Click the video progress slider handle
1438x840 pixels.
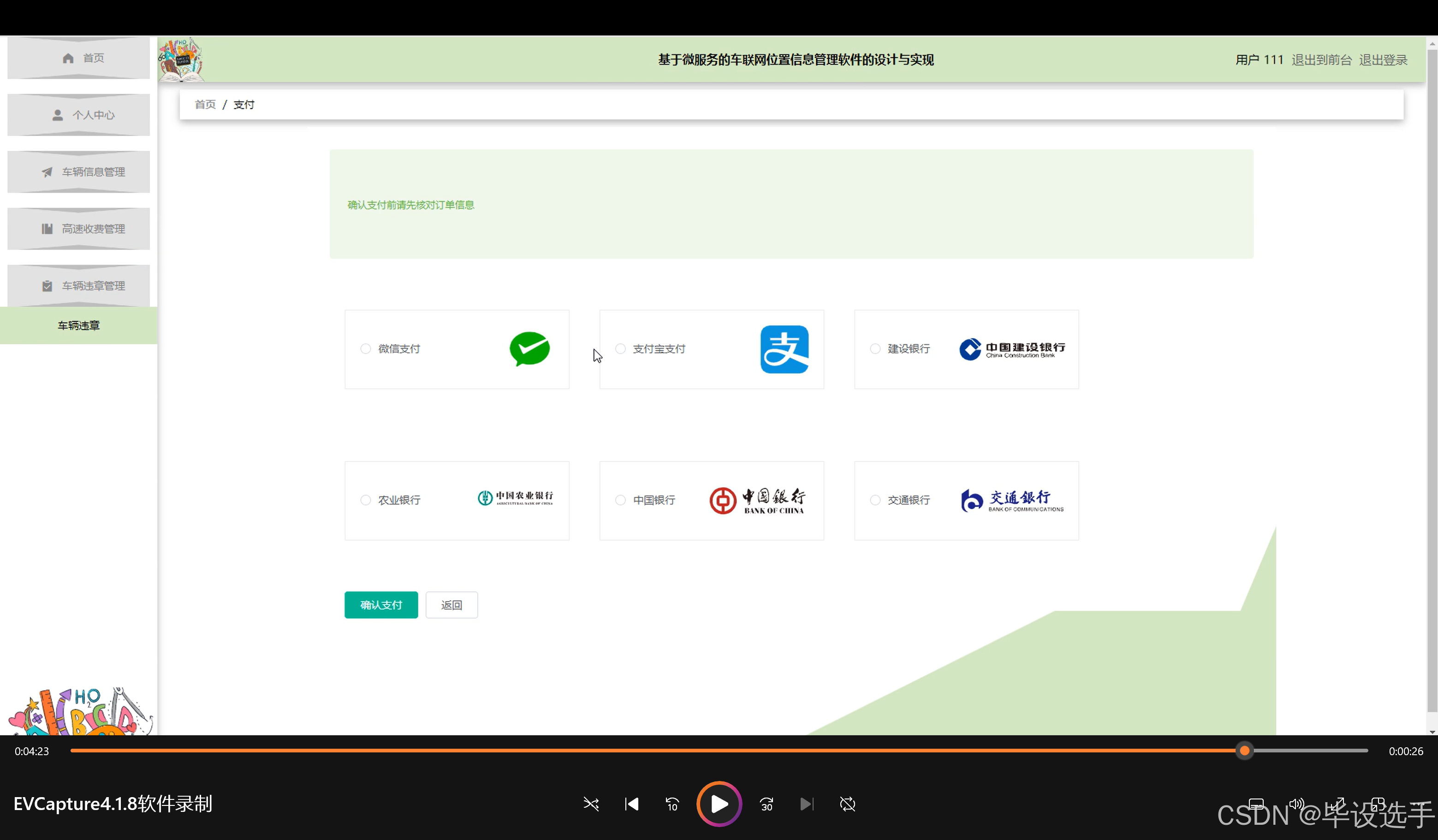tap(1245, 751)
